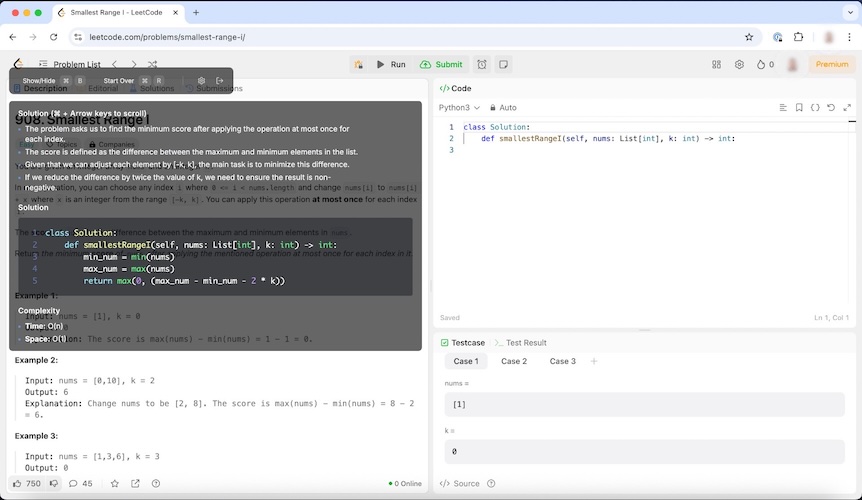Screen dimensions: 862x500
Task: Open the Test Result tab
Action: click(x=525, y=342)
